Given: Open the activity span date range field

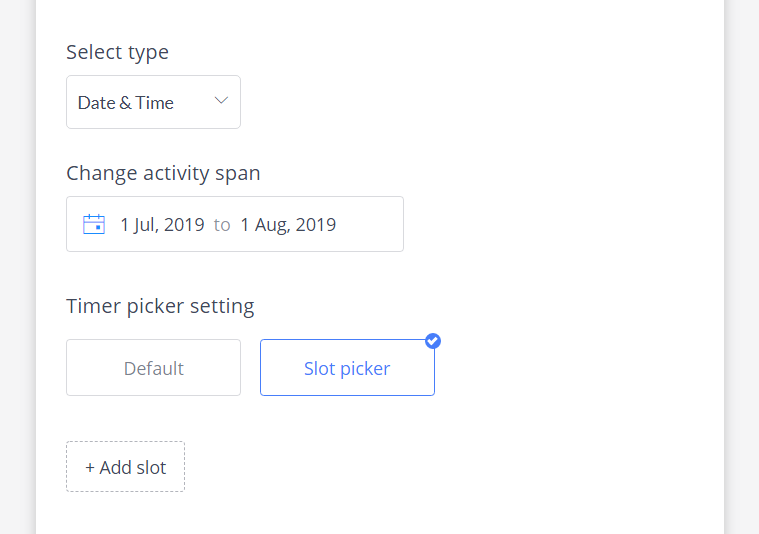Looking at the screenshot, I should tap(235, 224).
